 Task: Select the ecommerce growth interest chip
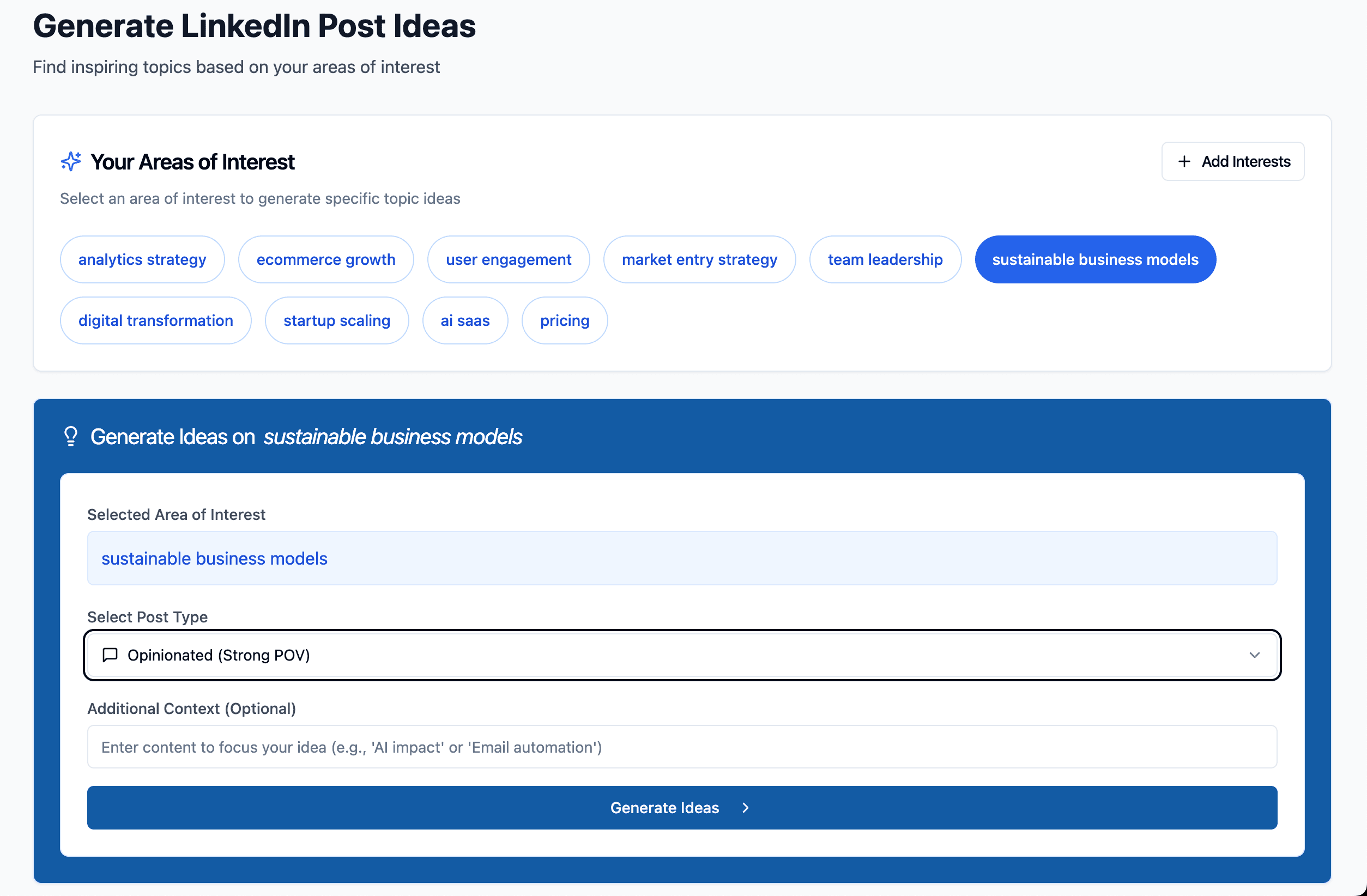tap(325, 259)
